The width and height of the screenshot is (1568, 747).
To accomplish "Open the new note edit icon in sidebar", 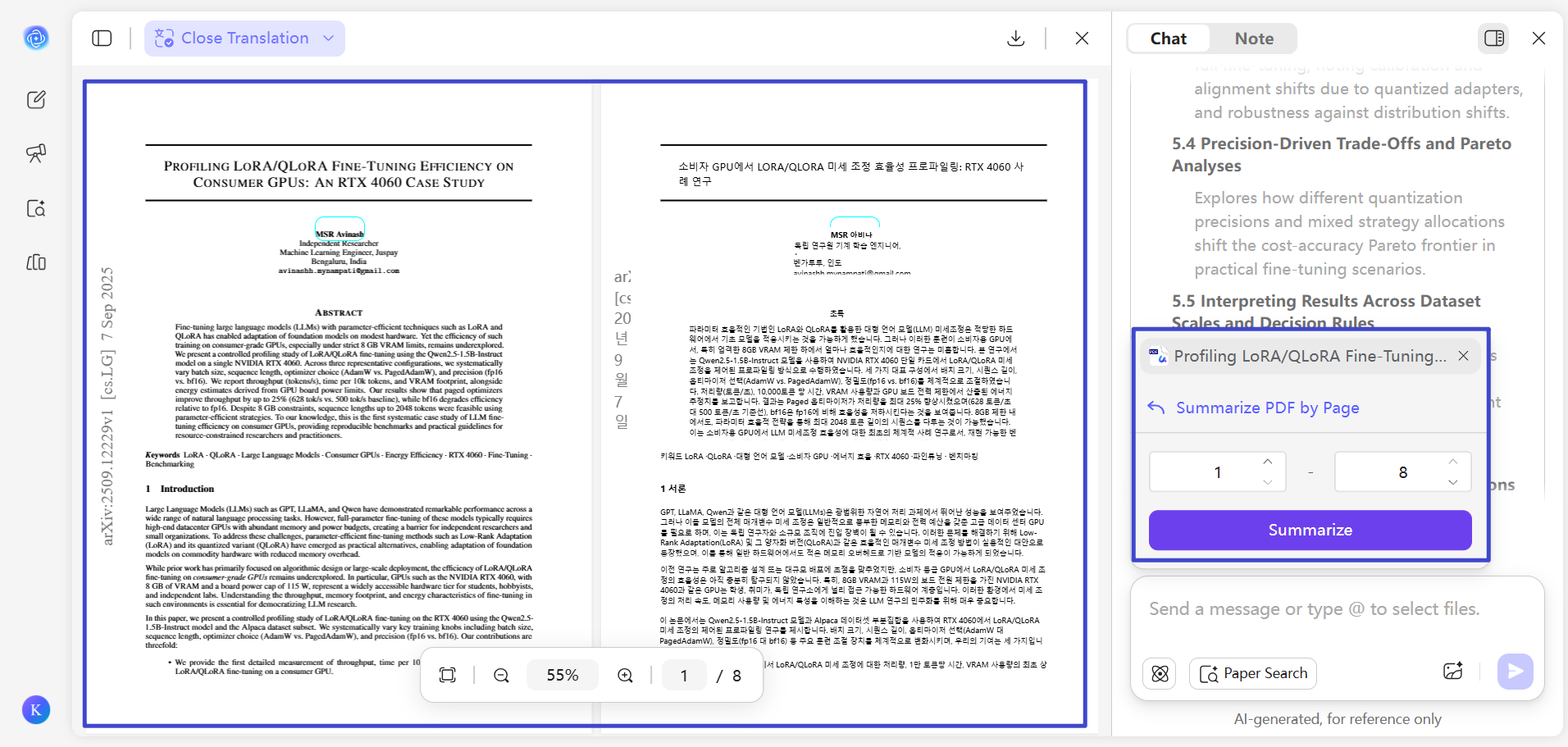I will [36, 100].
